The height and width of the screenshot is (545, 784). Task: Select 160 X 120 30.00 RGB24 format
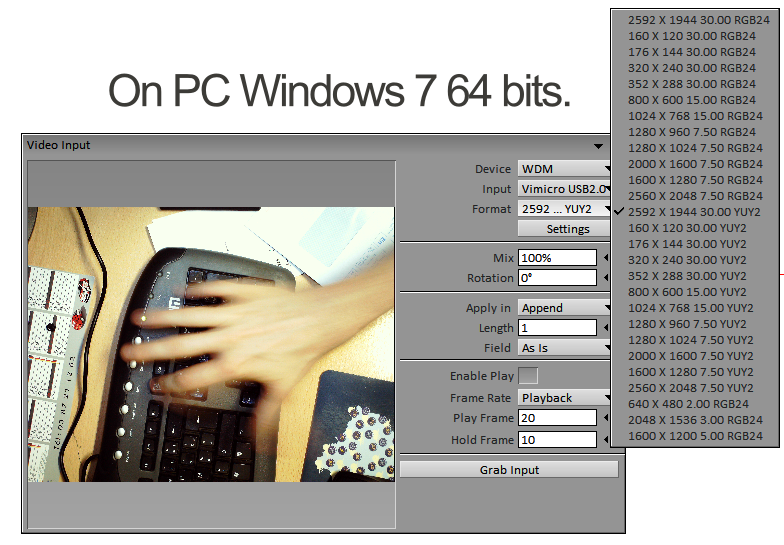tap(695, 36)
